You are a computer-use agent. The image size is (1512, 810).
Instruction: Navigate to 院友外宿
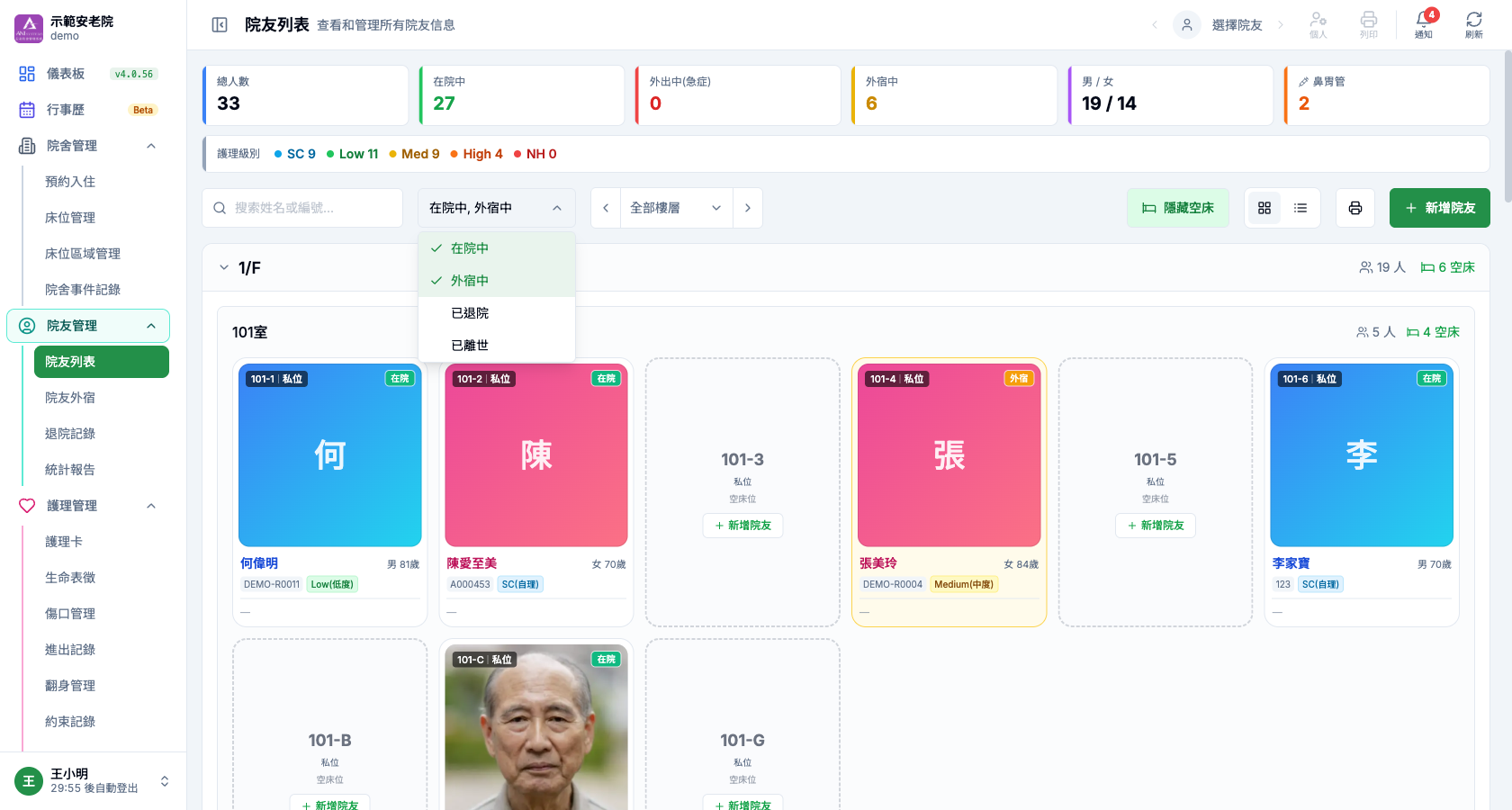pos(70,398)
